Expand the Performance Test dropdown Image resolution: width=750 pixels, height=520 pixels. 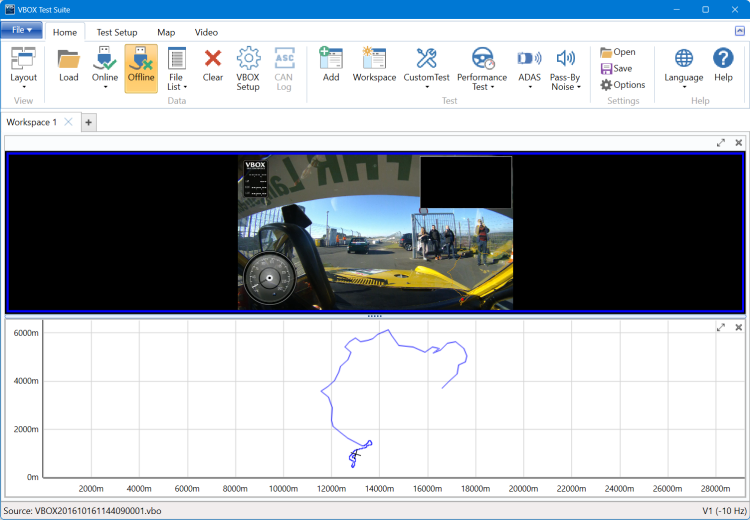click(x=482, y=68)
